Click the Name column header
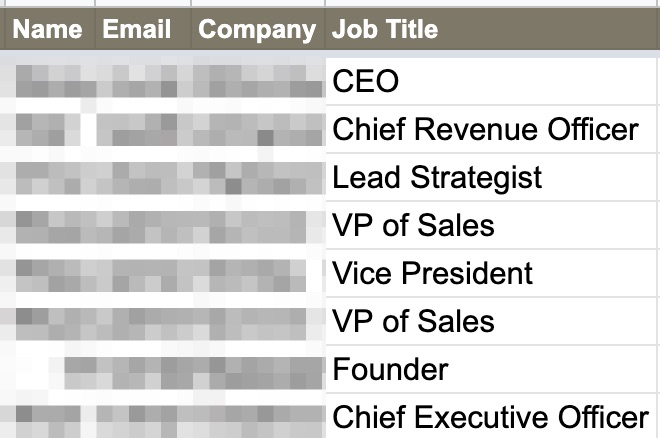 coord(48,29)
